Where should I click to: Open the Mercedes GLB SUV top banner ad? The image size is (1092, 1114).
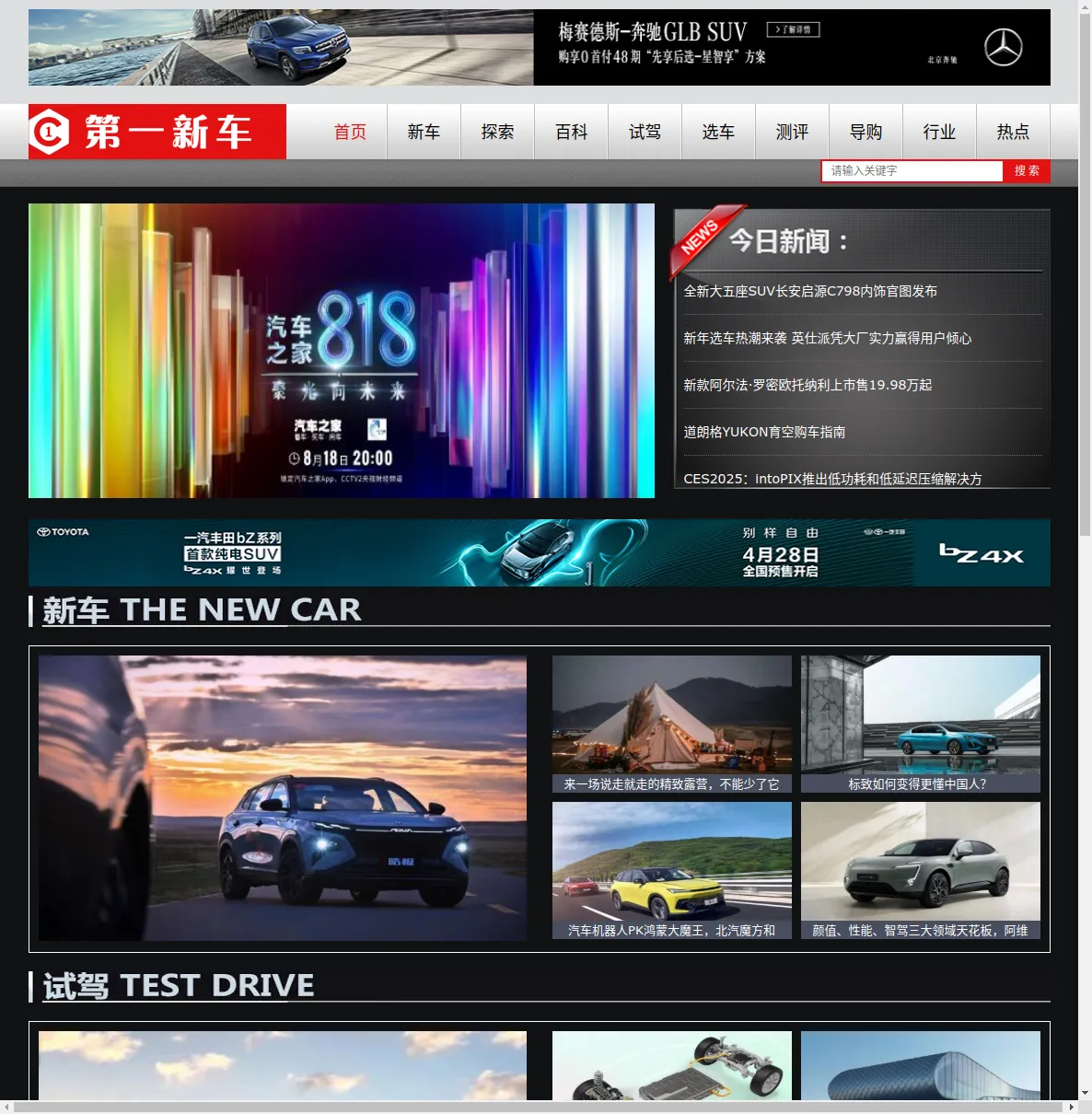click(x=540, y=47)
